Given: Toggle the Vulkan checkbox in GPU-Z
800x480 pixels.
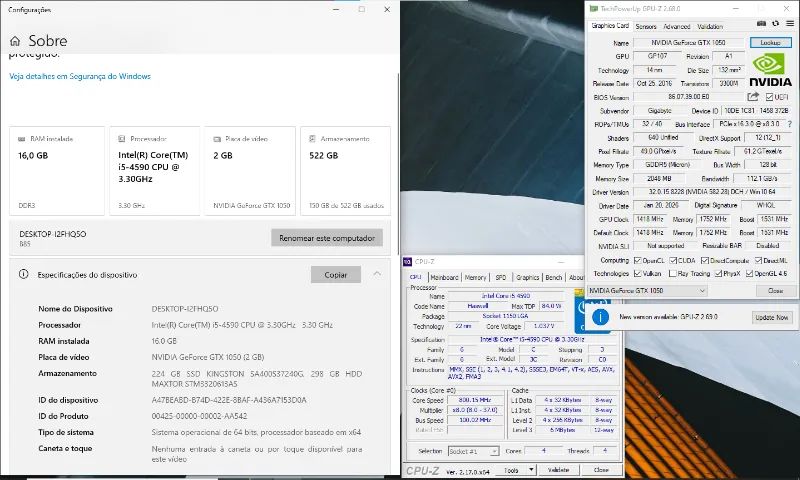Looking at the screenshot, I should (x=637, y=273).
